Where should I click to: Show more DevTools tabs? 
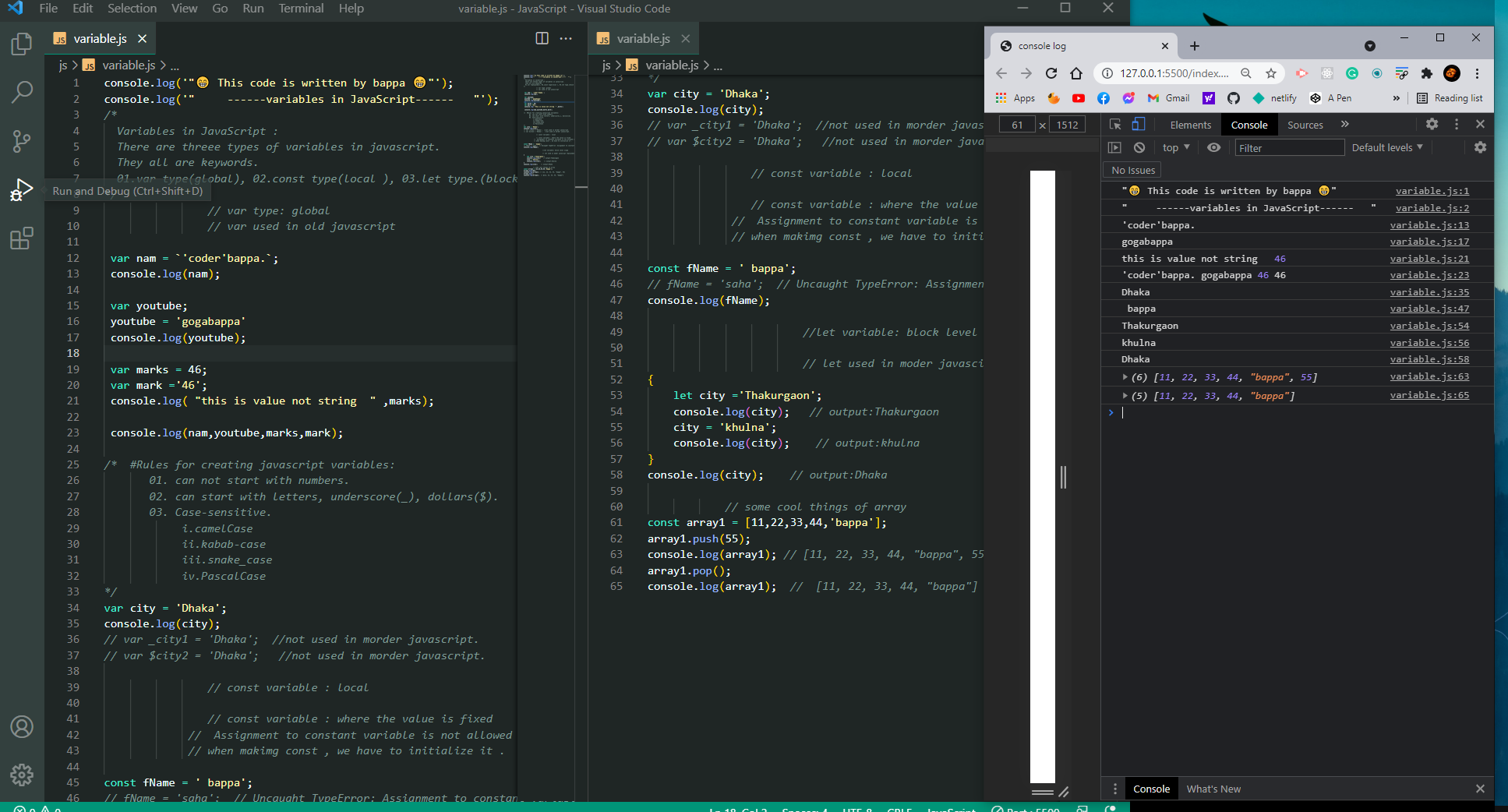pos(1344,125)
